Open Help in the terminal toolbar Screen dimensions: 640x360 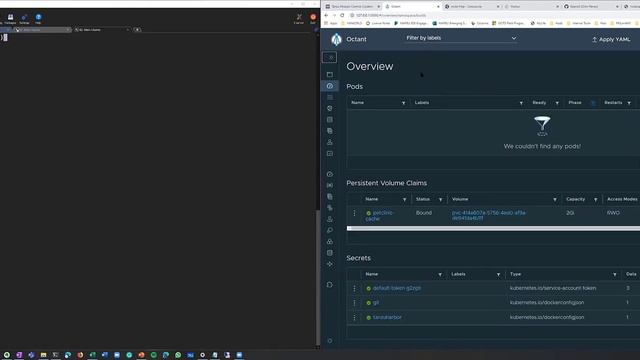[x=38, y=19]
